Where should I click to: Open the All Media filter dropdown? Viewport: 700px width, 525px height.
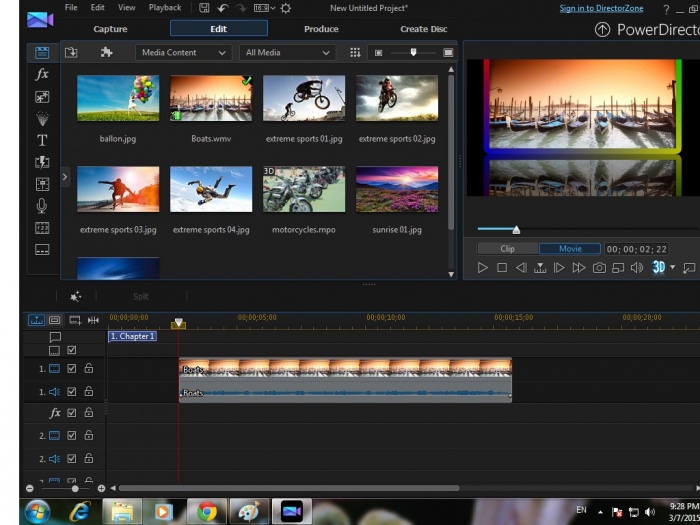[287, 52]
